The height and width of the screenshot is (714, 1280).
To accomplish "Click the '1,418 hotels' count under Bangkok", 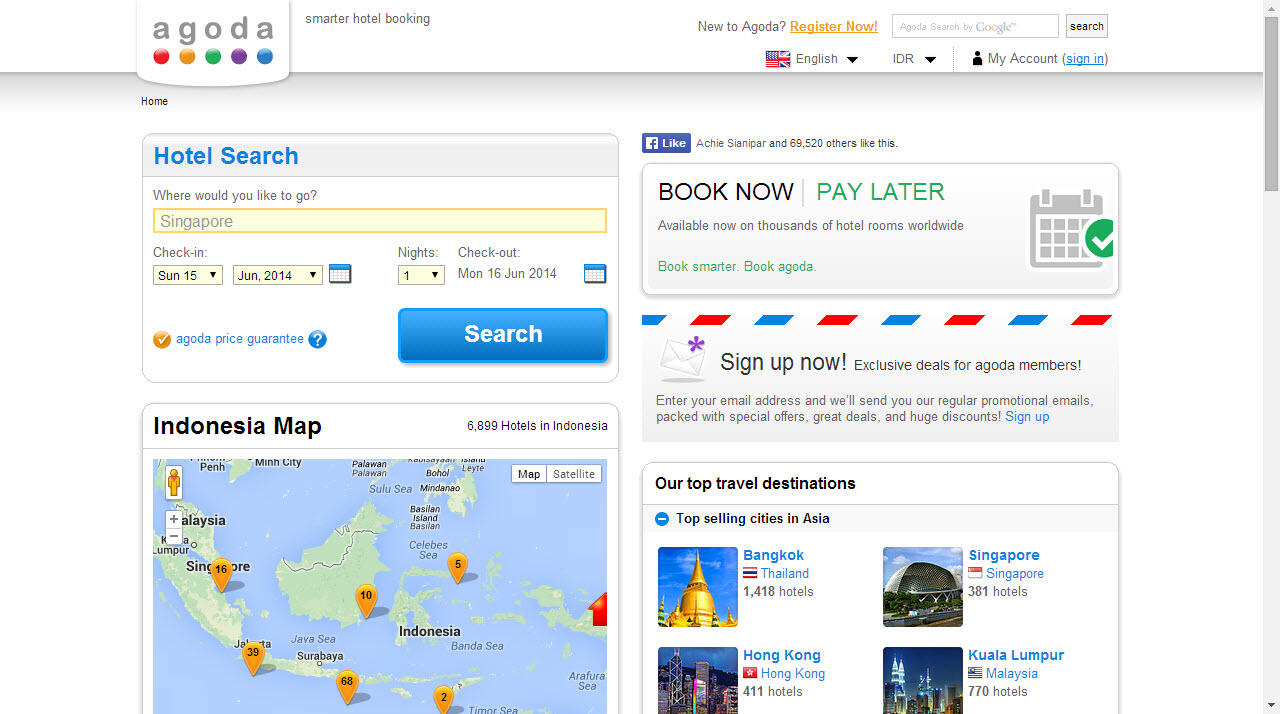I will click(x=778, y=591).
